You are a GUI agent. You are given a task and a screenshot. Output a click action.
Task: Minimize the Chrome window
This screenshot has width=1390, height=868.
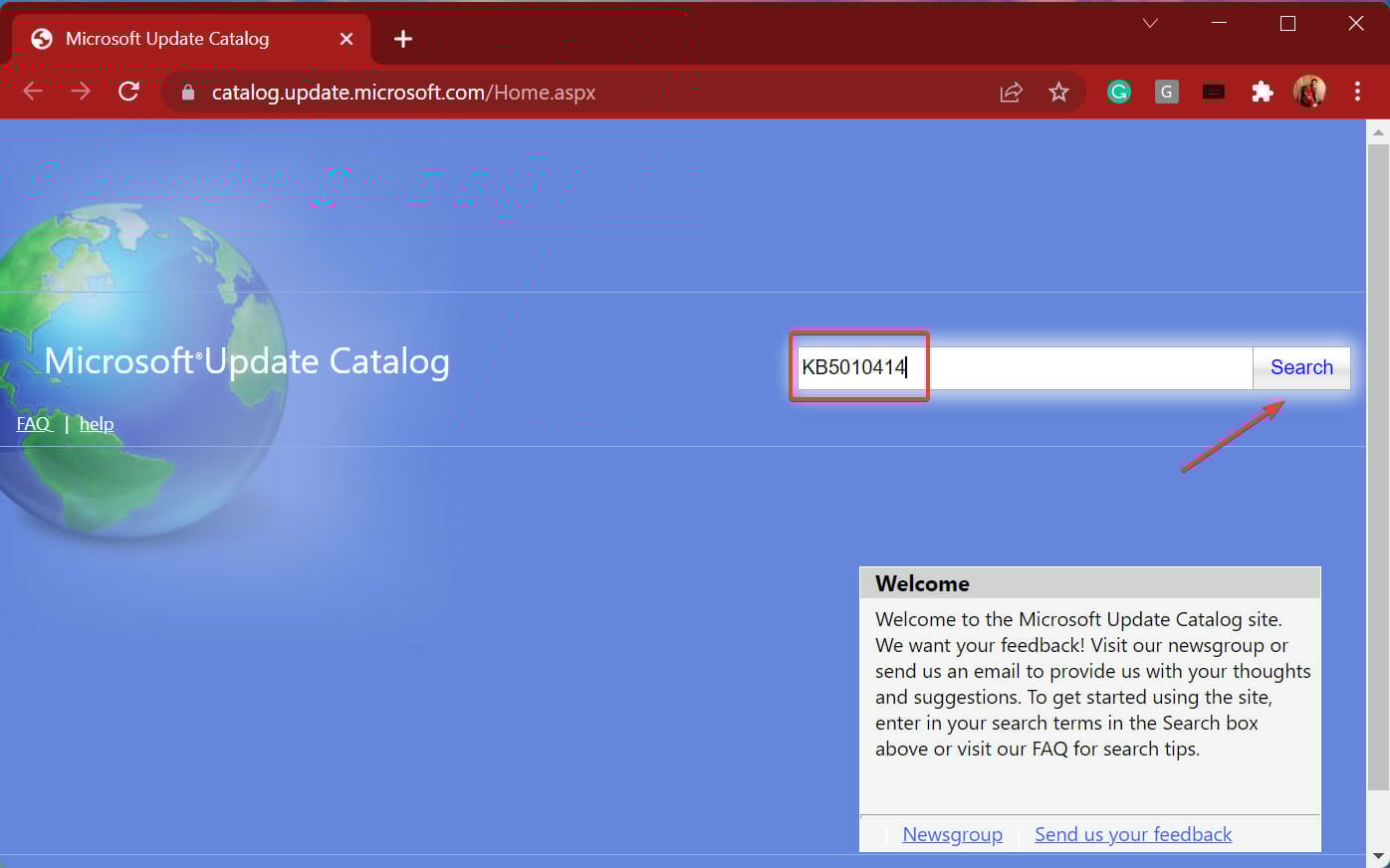point(1219,23)
